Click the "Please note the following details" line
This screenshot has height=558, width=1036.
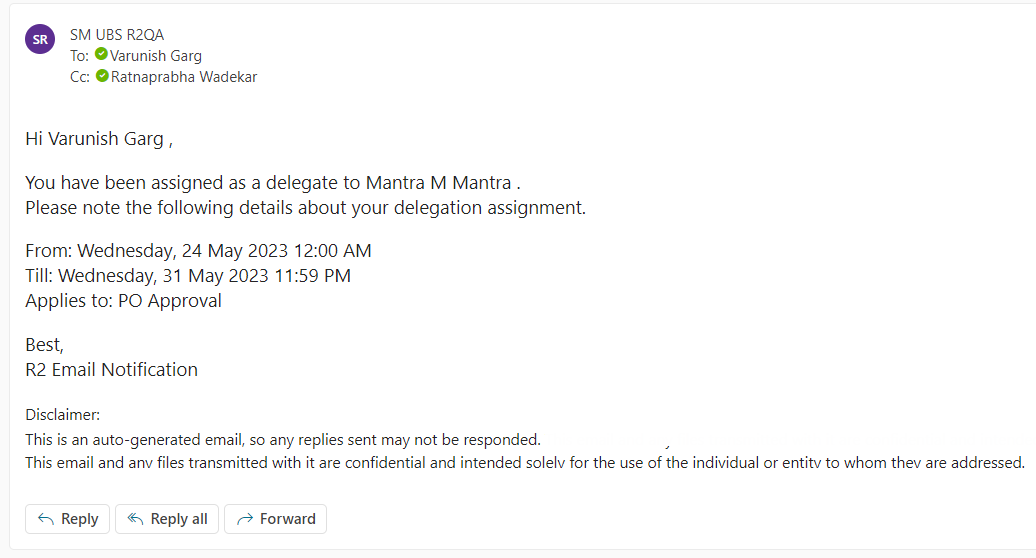click(x=305, y=208)
